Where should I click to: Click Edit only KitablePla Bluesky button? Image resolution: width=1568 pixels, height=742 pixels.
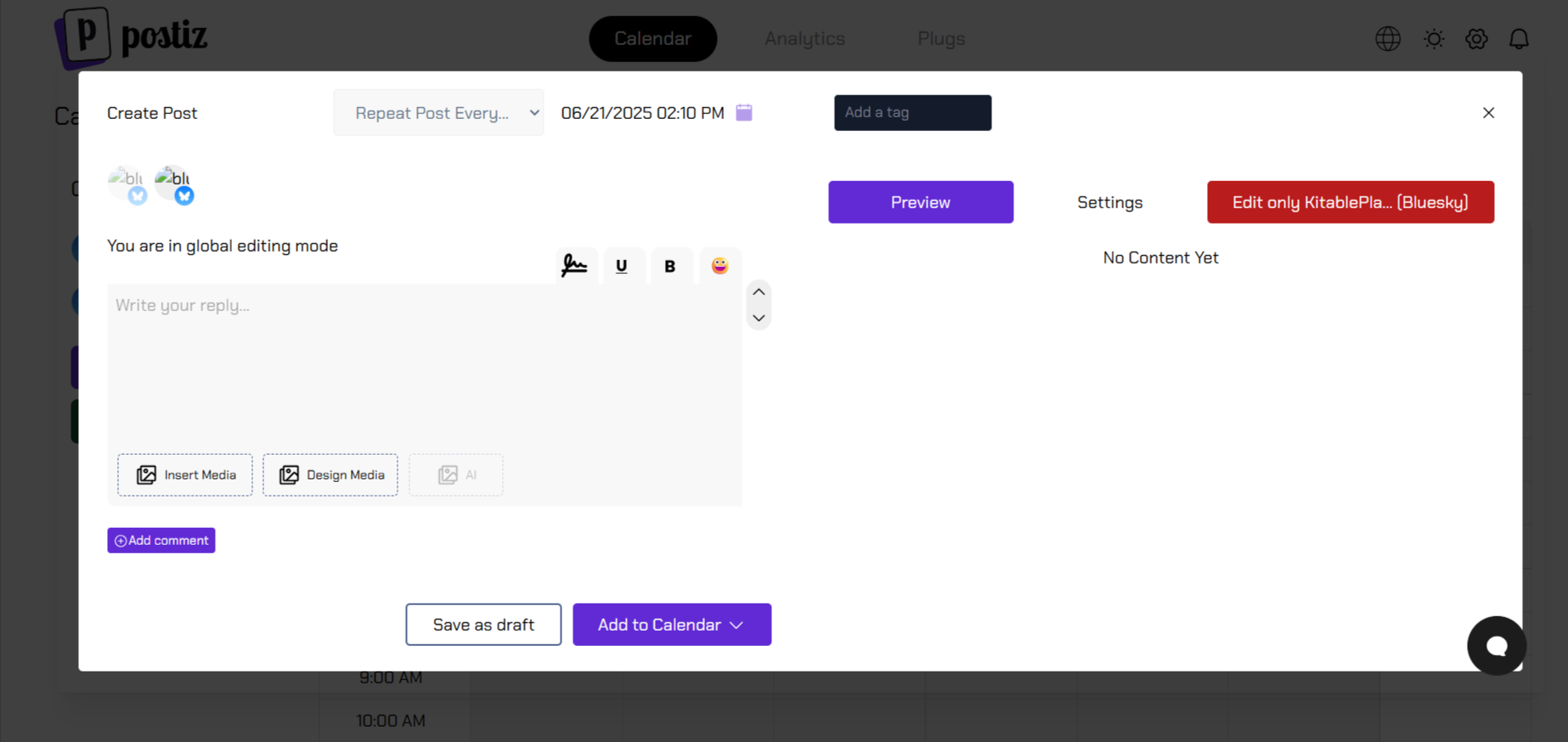[1350, 202]
